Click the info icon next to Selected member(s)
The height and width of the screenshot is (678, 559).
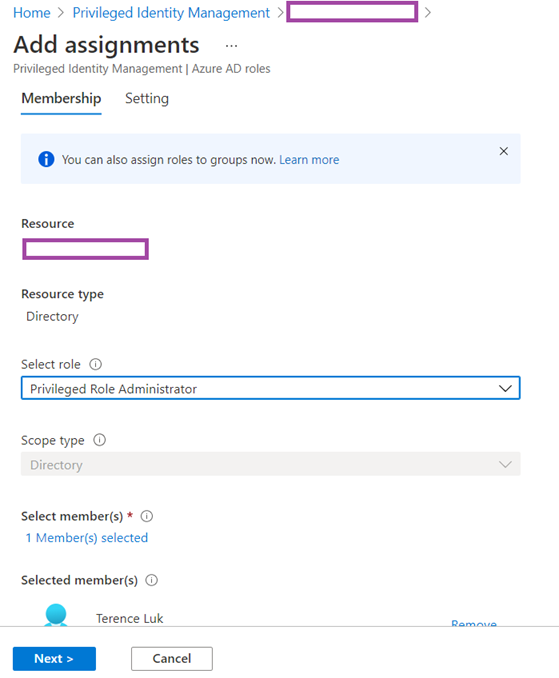pyautogui.click(x=151, y=580)
